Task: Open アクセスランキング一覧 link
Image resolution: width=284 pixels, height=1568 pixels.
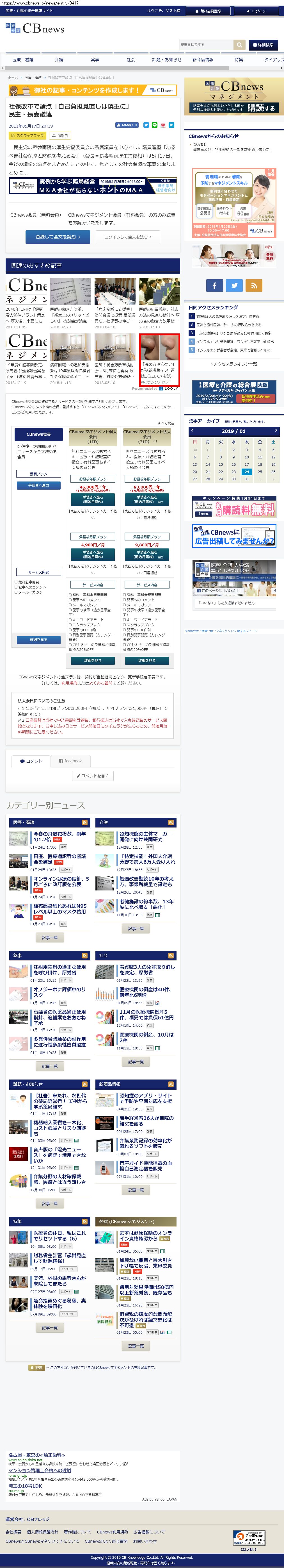Action: click(233, 364)
